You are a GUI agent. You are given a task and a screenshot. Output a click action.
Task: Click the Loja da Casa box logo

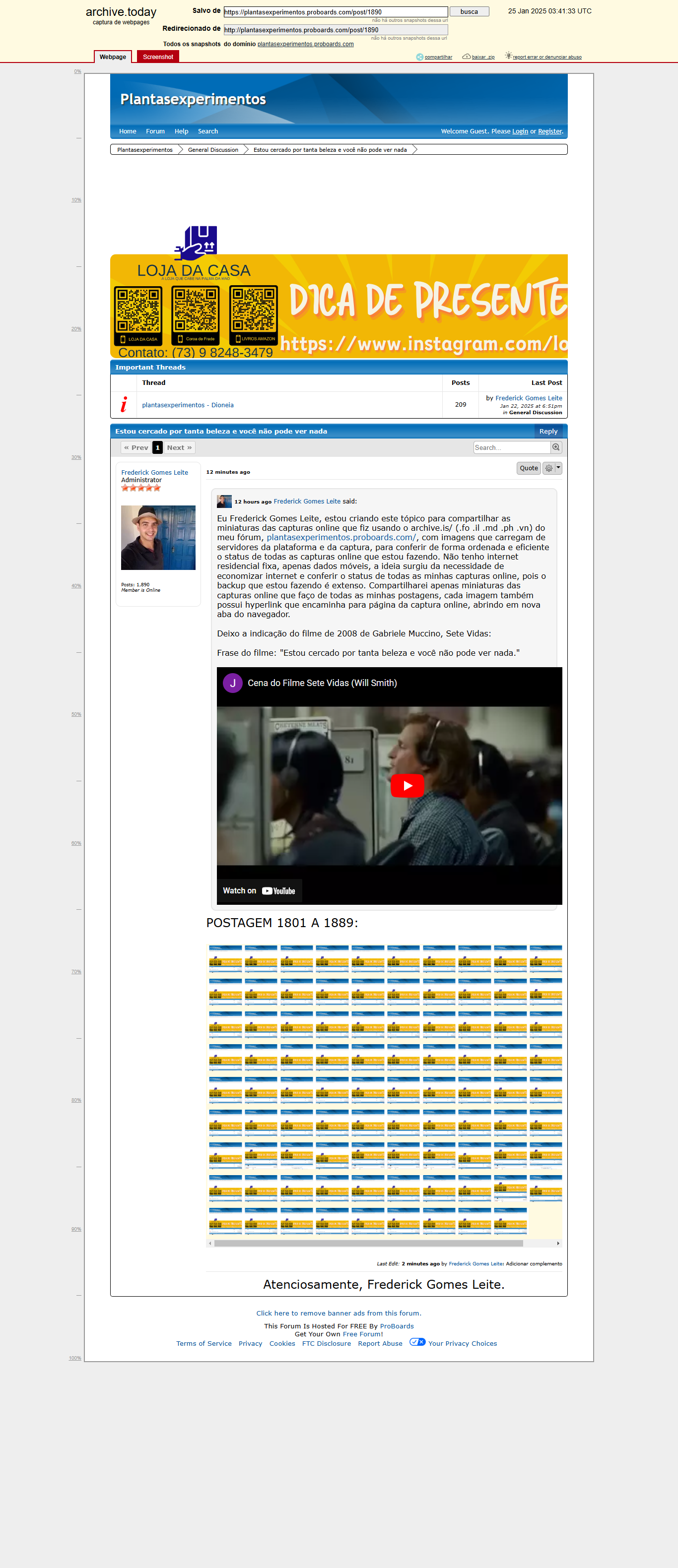click(x=196, y=243)
